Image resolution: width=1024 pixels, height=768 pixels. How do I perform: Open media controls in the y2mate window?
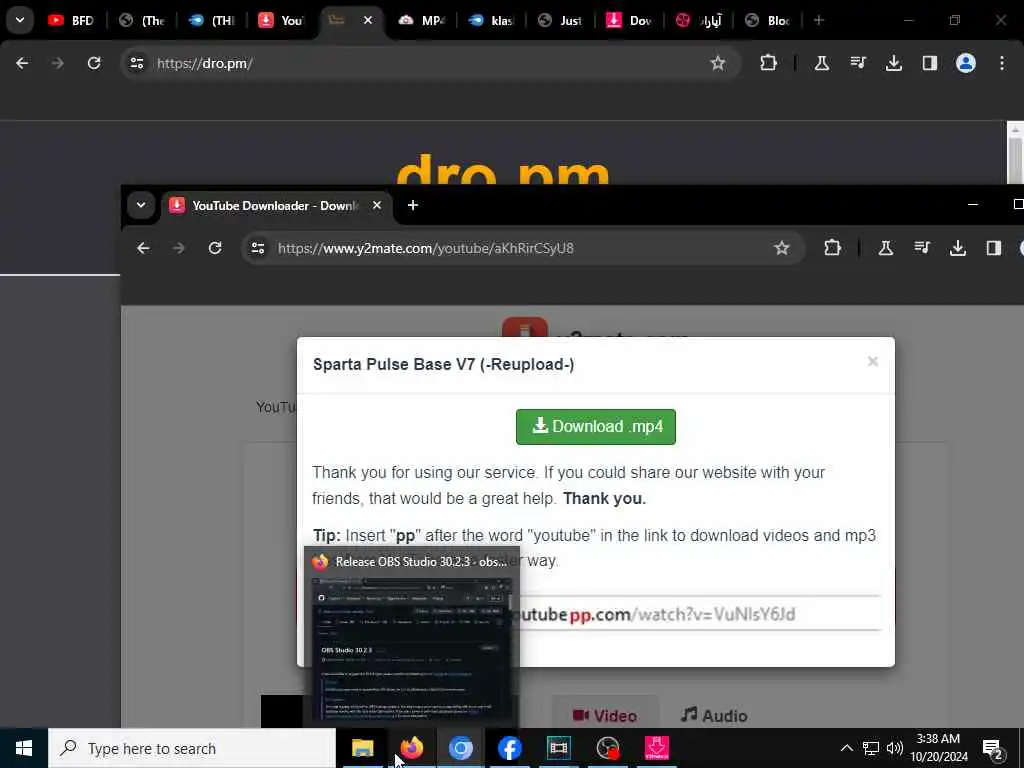[x=921, y=248]
